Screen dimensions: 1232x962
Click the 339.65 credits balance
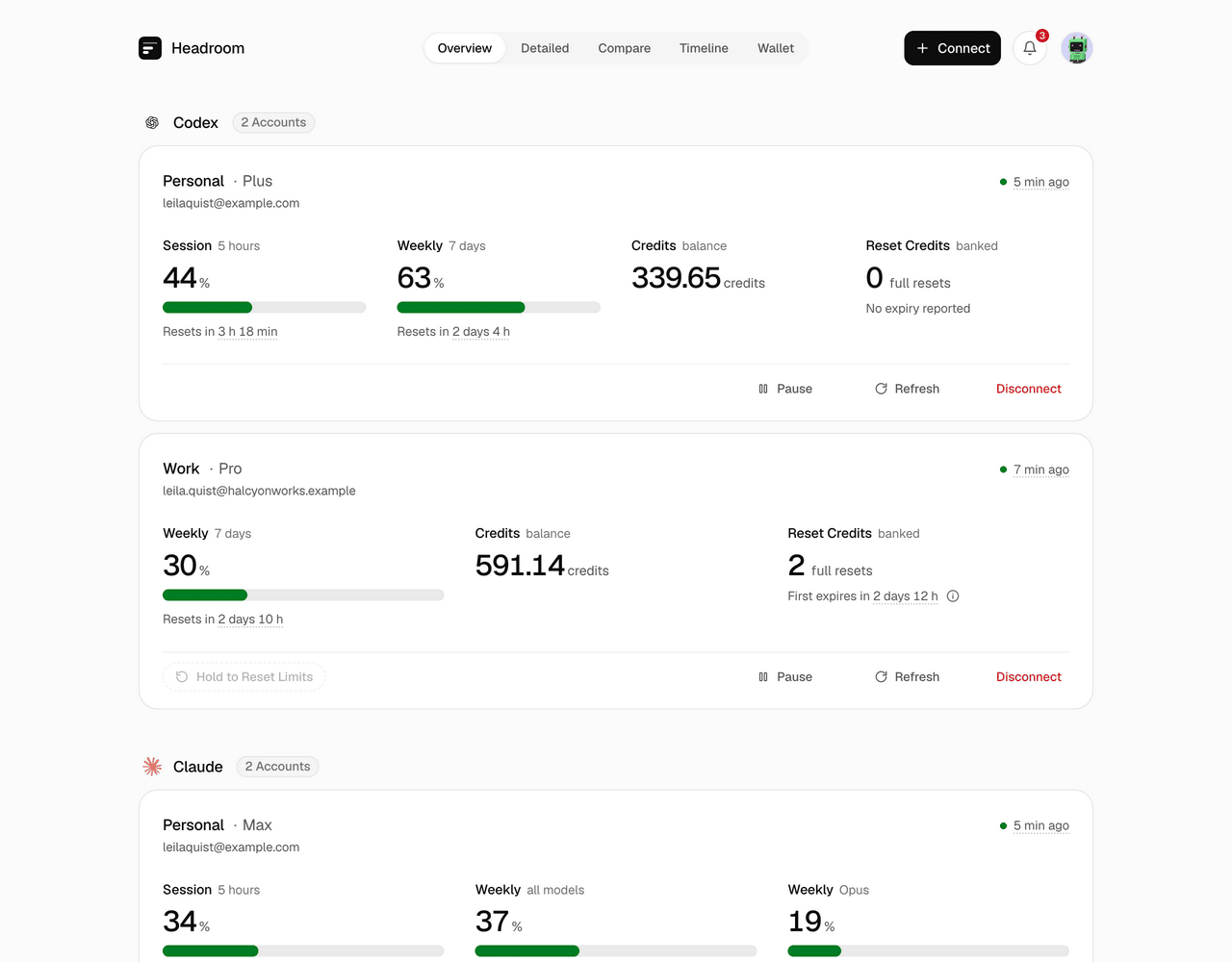pyautogui.click(x=698, y=278)
